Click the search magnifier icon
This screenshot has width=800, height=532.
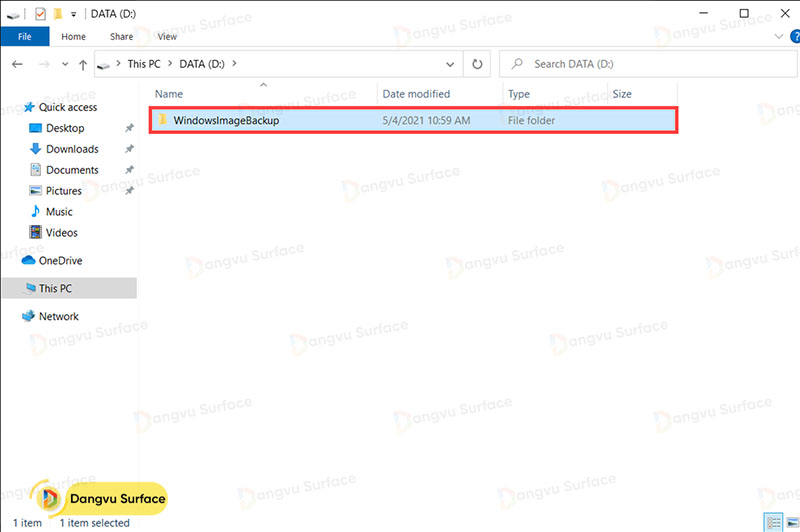(517, 64)
